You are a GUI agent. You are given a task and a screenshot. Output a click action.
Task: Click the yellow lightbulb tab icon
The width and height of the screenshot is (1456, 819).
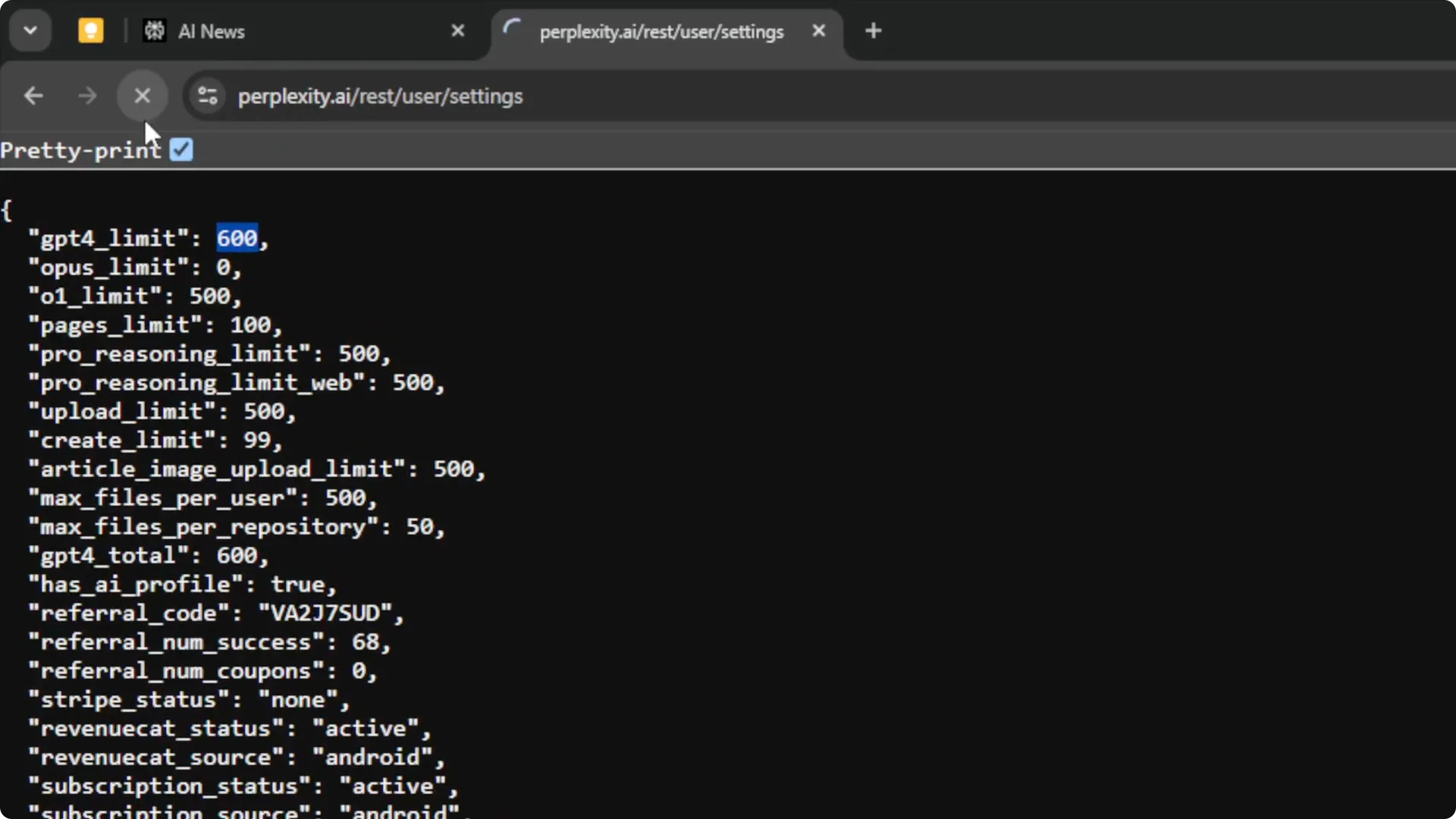click(90, 30)
